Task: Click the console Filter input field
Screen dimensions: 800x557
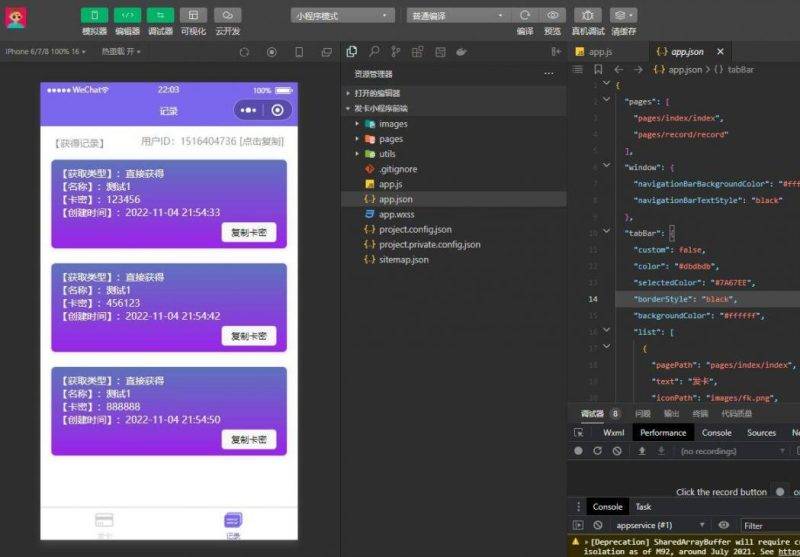Action: point(768,525)
